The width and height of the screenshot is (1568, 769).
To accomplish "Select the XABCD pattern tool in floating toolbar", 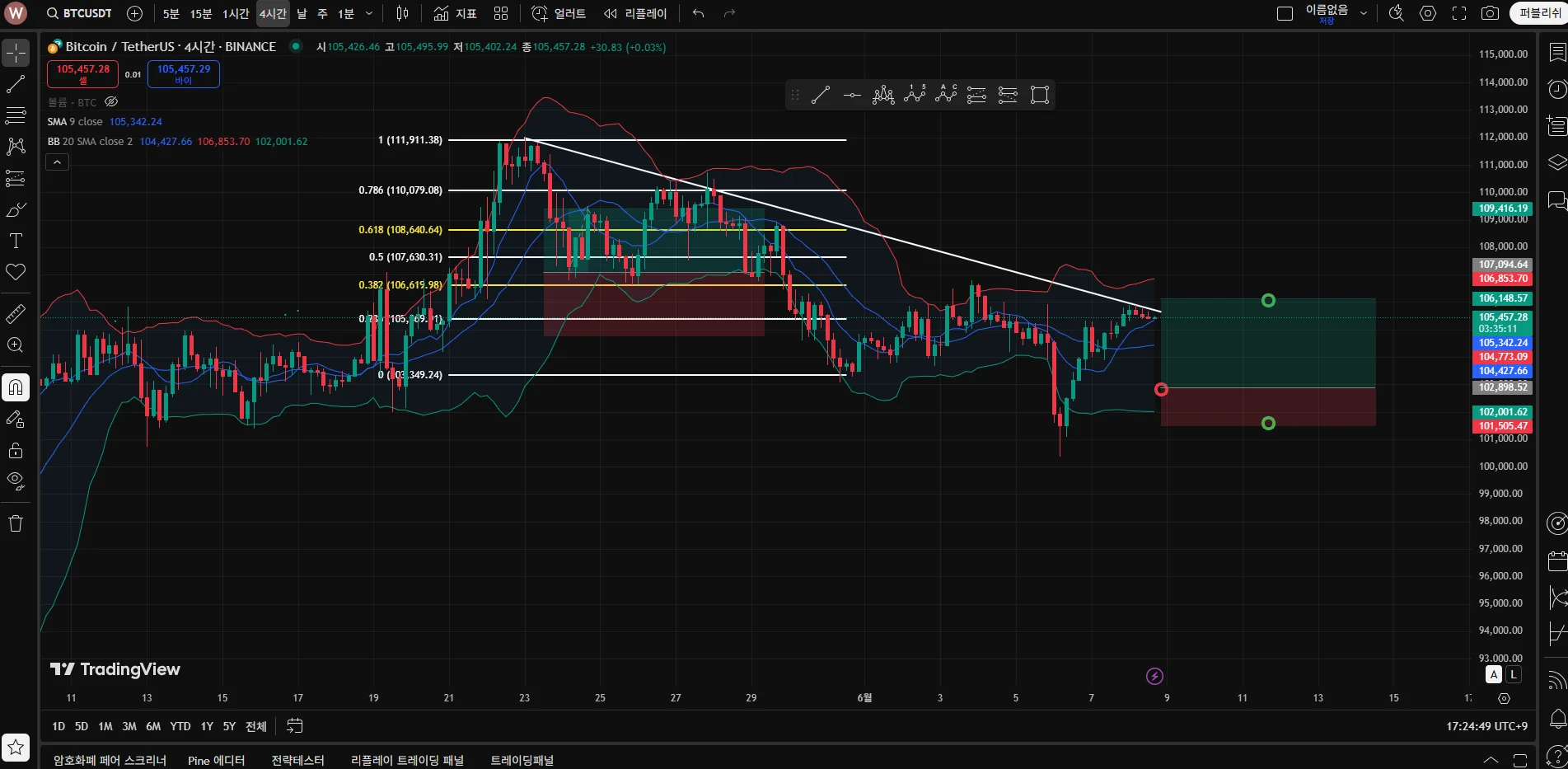I will [883, 96].
